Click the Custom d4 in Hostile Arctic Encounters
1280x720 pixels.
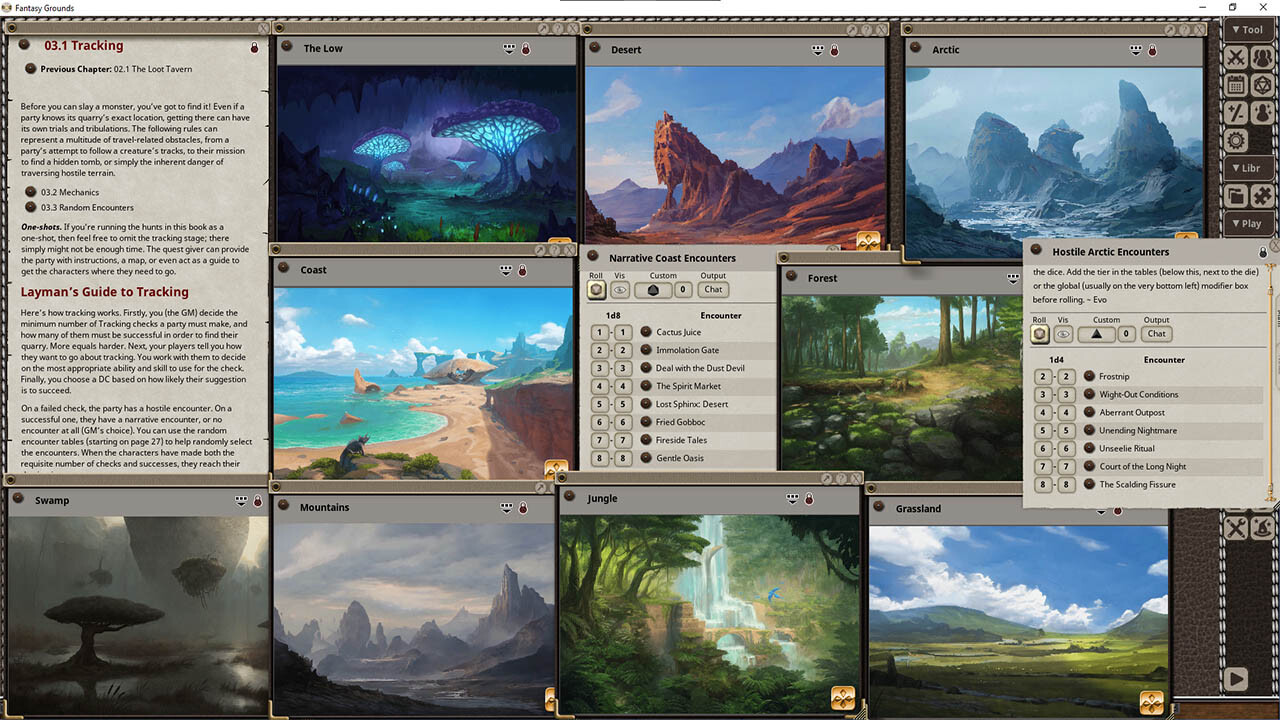pos(1096,334)
